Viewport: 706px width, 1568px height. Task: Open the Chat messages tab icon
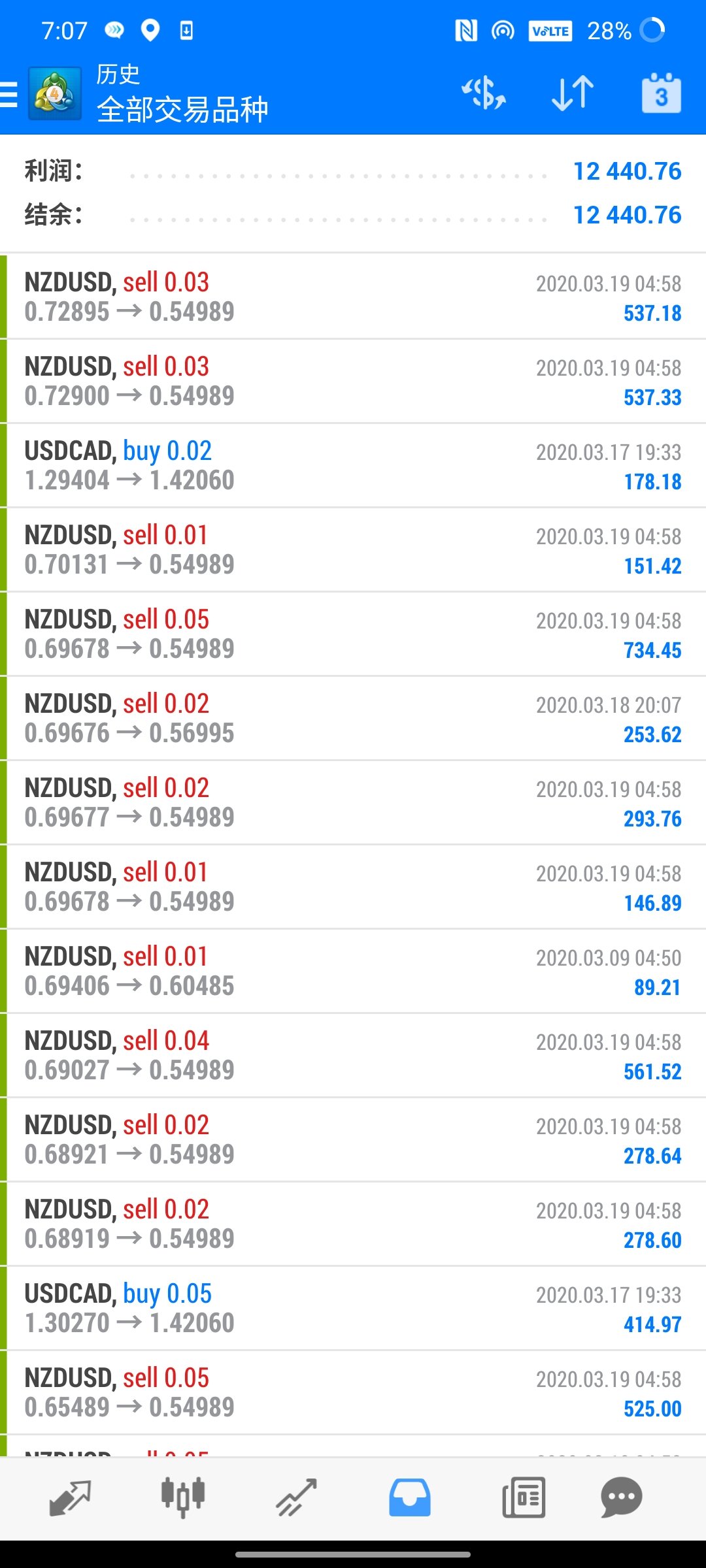click(x=621, y=1497)
